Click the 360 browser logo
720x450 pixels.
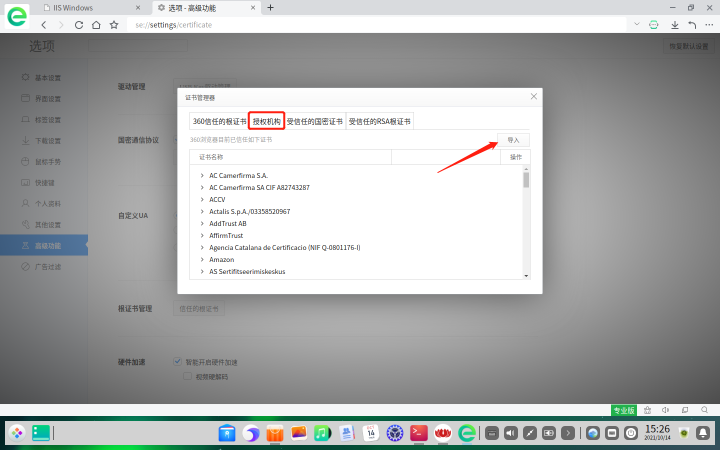click(17, 16)
